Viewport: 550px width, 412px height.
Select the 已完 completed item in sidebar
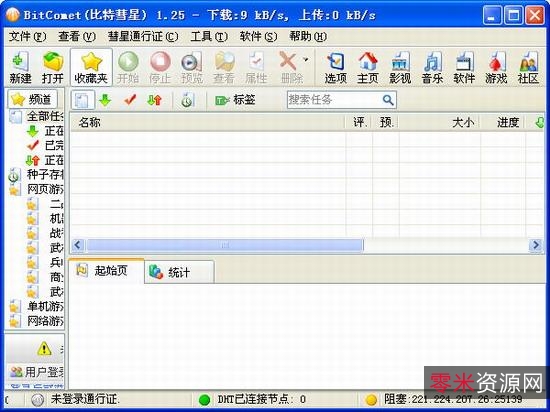point(45,145)
